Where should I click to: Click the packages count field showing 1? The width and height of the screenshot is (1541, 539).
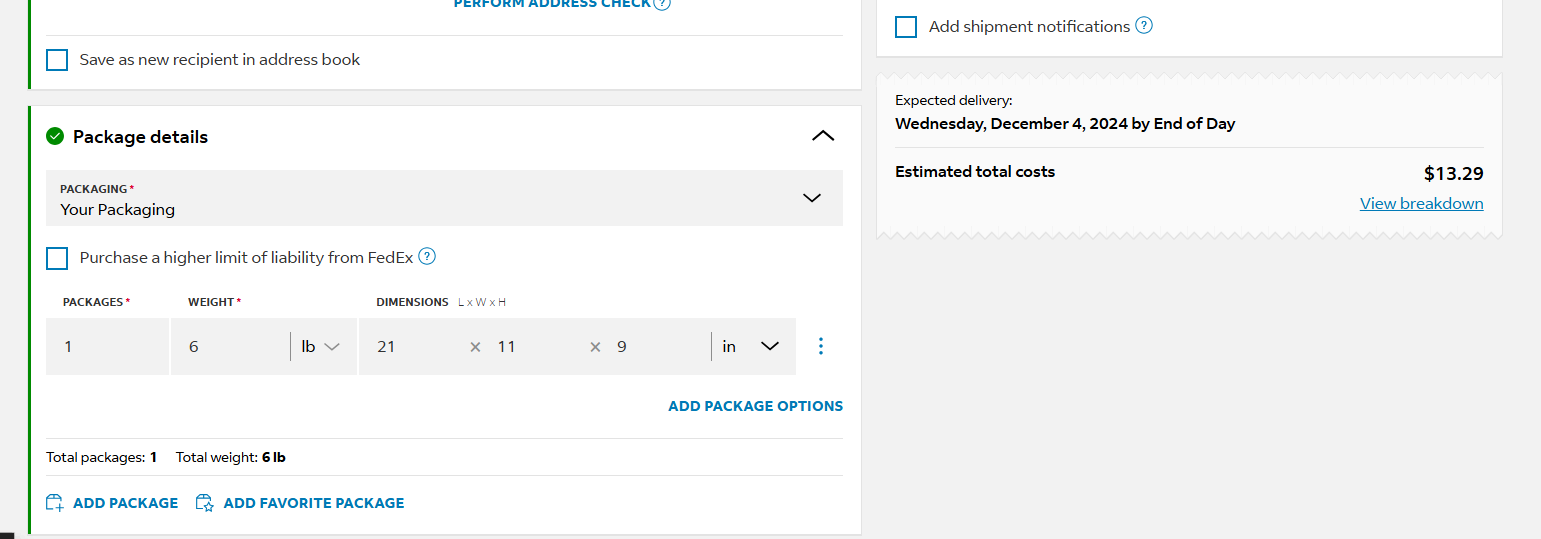(x=107, y=346)
